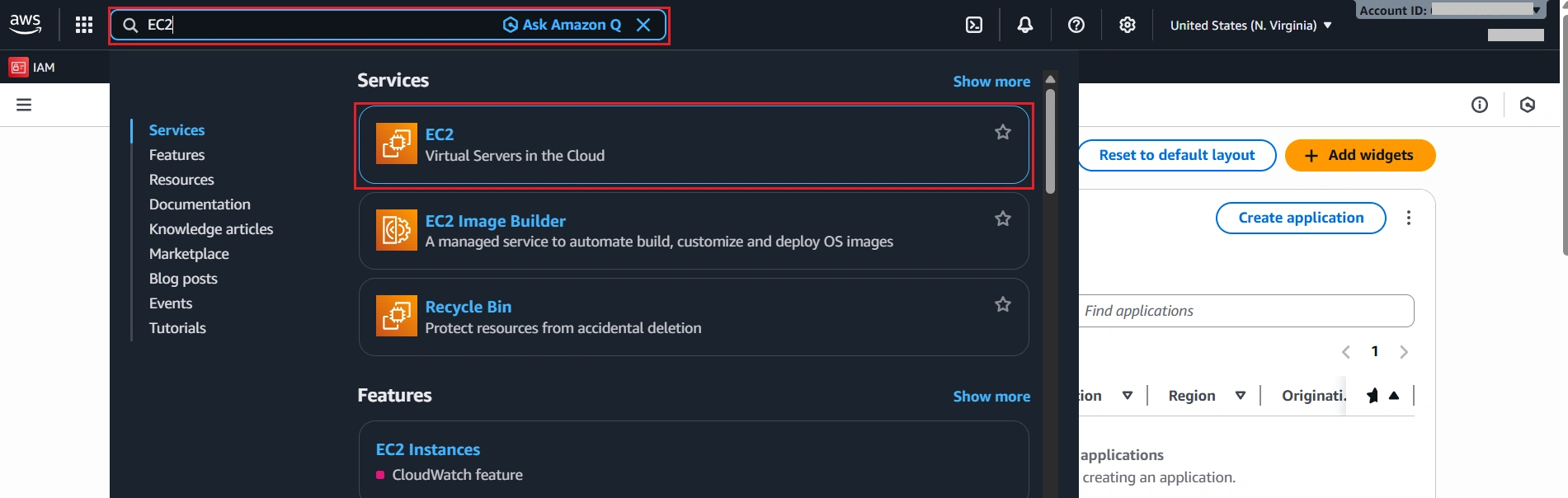The height and width of the screenshot is (498, 1568).
Task: Expand the United States (N. Virginia) region dropdown
Action: pyautogui.click(x=1250, y=26)
